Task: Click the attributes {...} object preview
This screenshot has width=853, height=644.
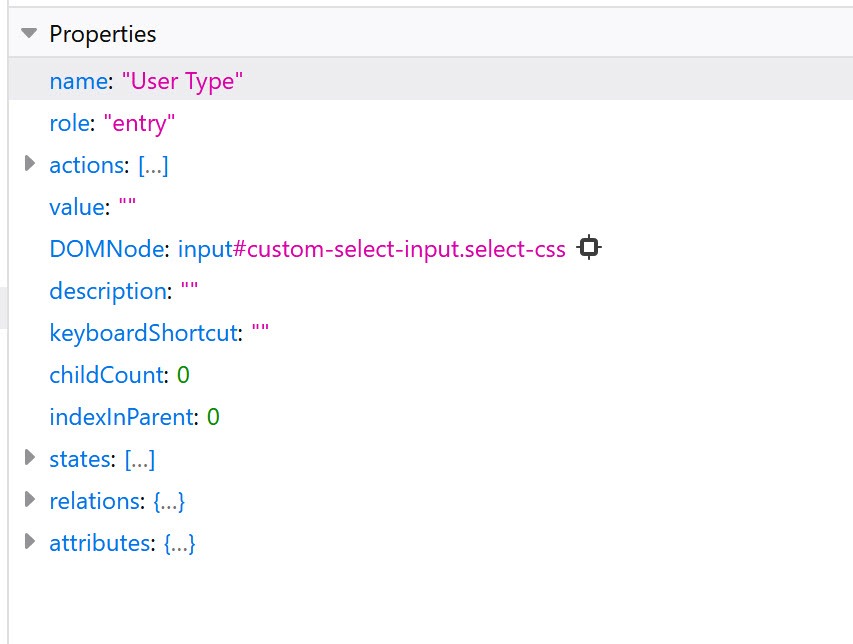Action: (x=179, y=543)
